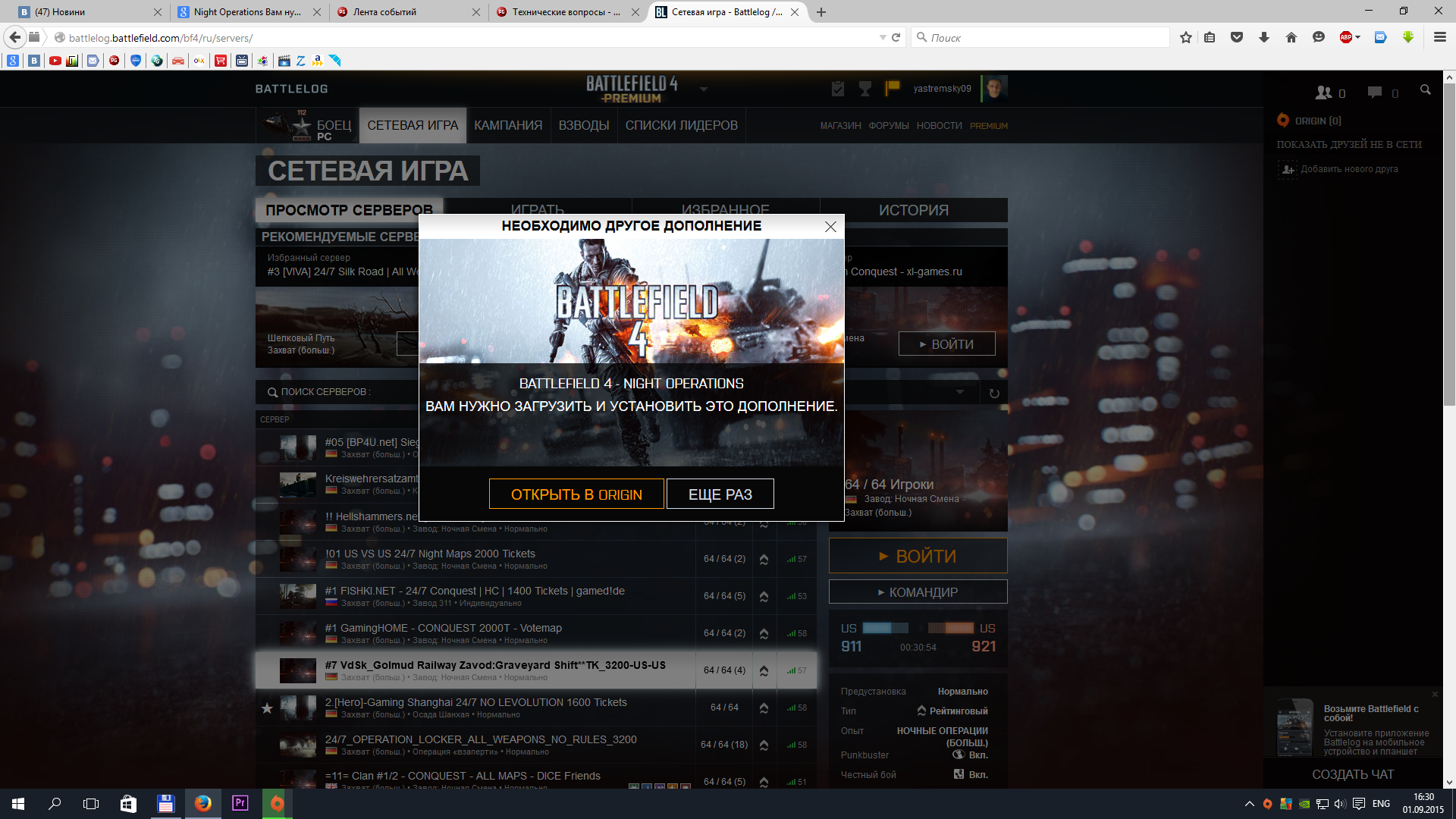Open the missions clipboard icon in Battlelog header
This screenshot has height=819, width=1456.
click(837, 89)
